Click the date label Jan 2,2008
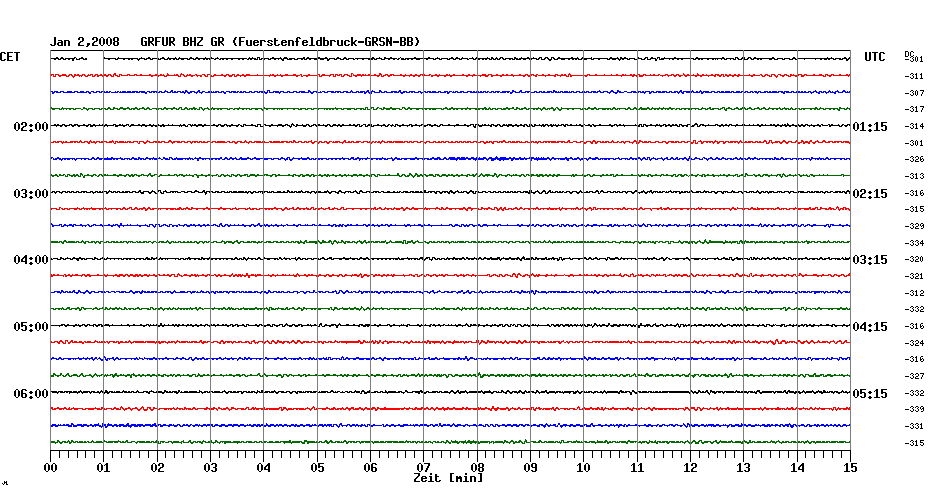Screen dimensions: 930x494 point(84,42)
